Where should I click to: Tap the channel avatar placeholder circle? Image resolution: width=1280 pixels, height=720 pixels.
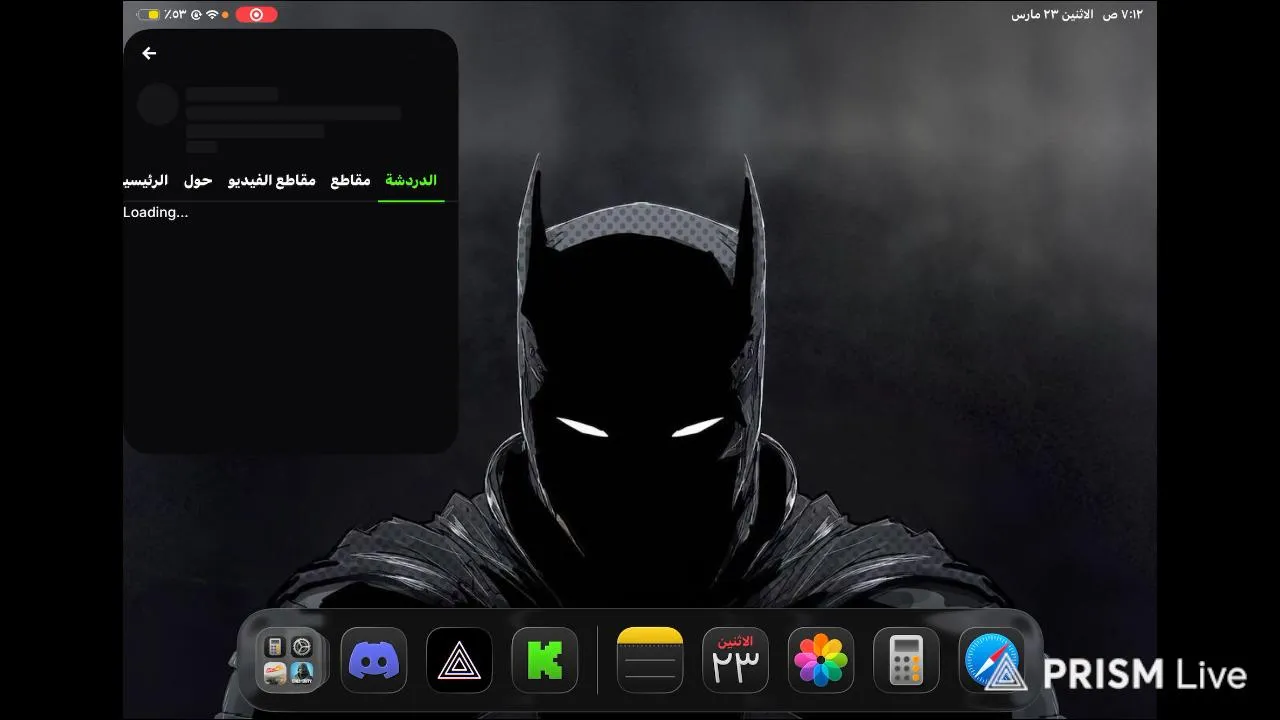158,104
